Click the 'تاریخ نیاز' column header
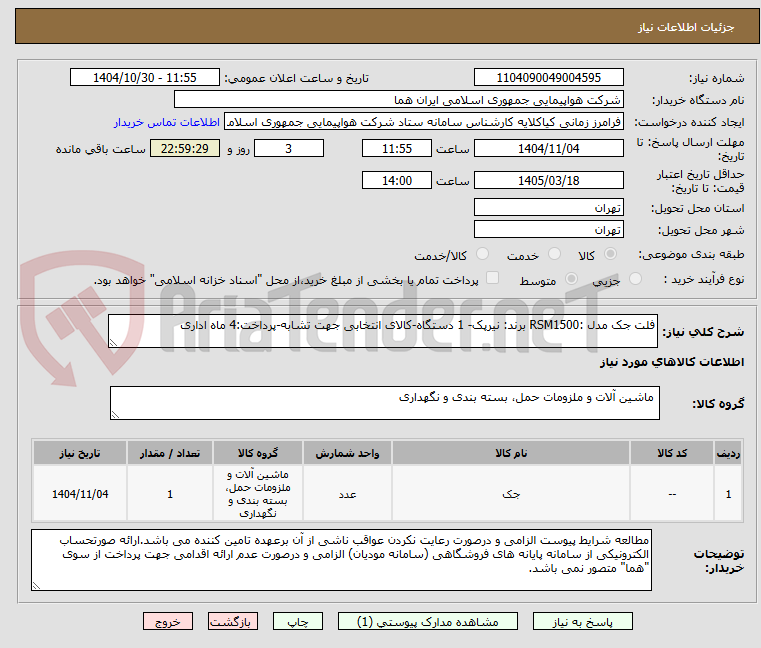Screen dimensions: 761x648 (x=80, y=453)
